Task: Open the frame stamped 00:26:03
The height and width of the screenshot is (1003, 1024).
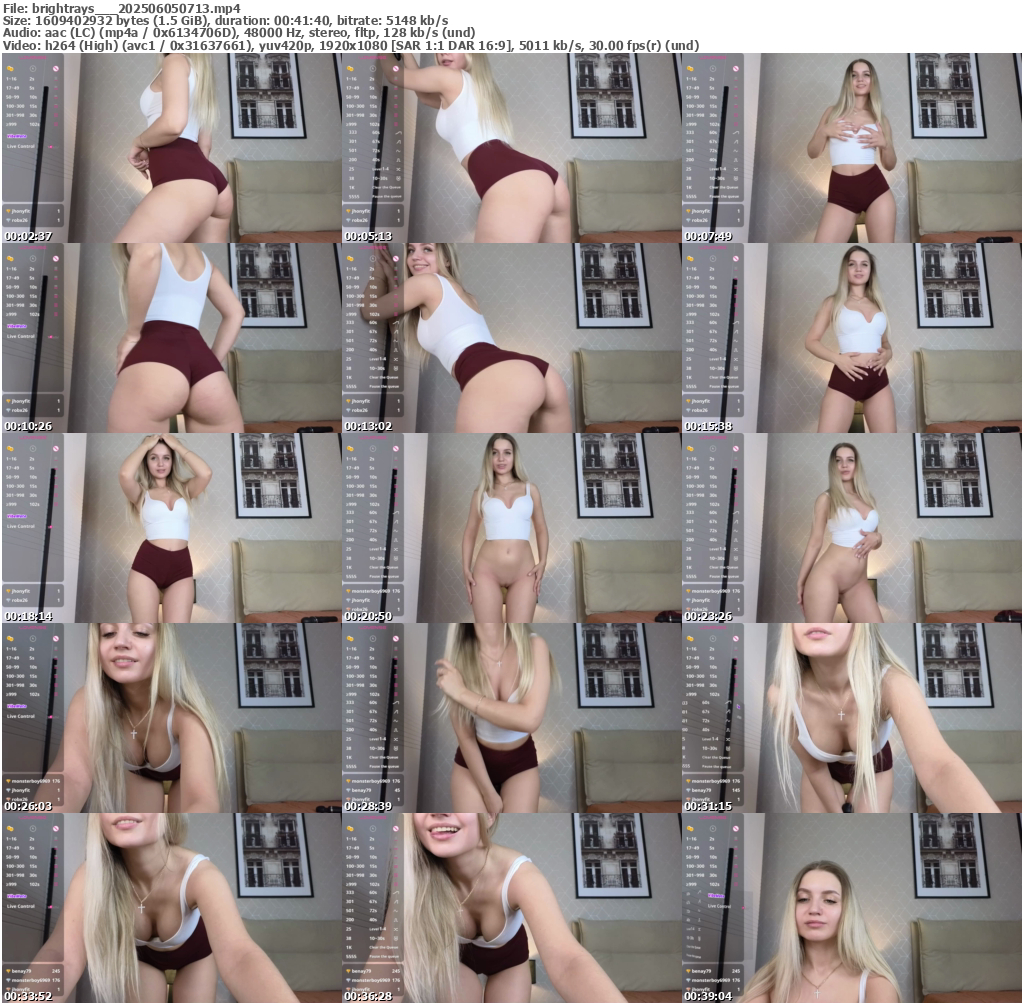Action: [x=172, y=718]
